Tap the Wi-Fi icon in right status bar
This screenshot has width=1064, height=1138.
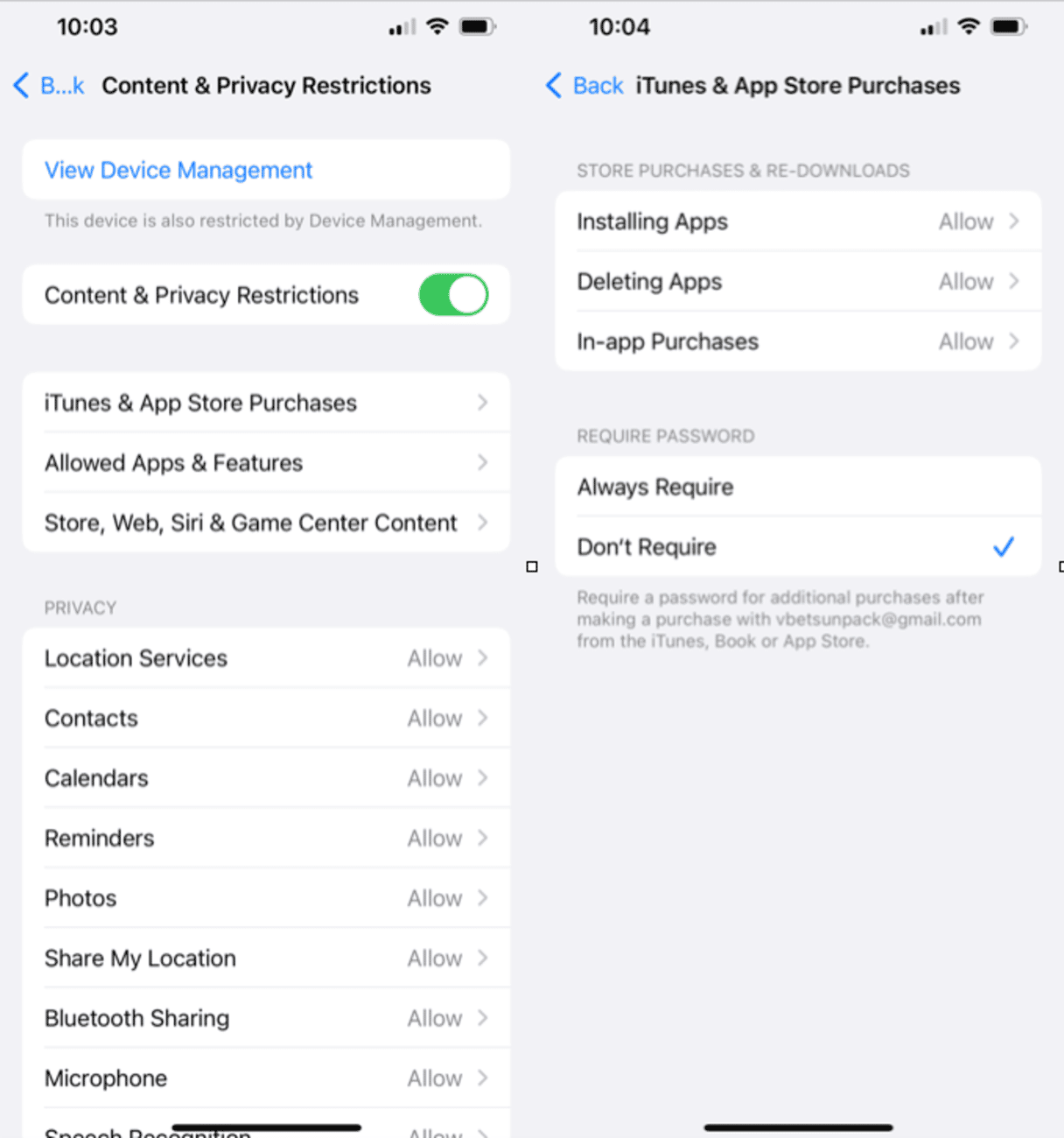(969, 26)
